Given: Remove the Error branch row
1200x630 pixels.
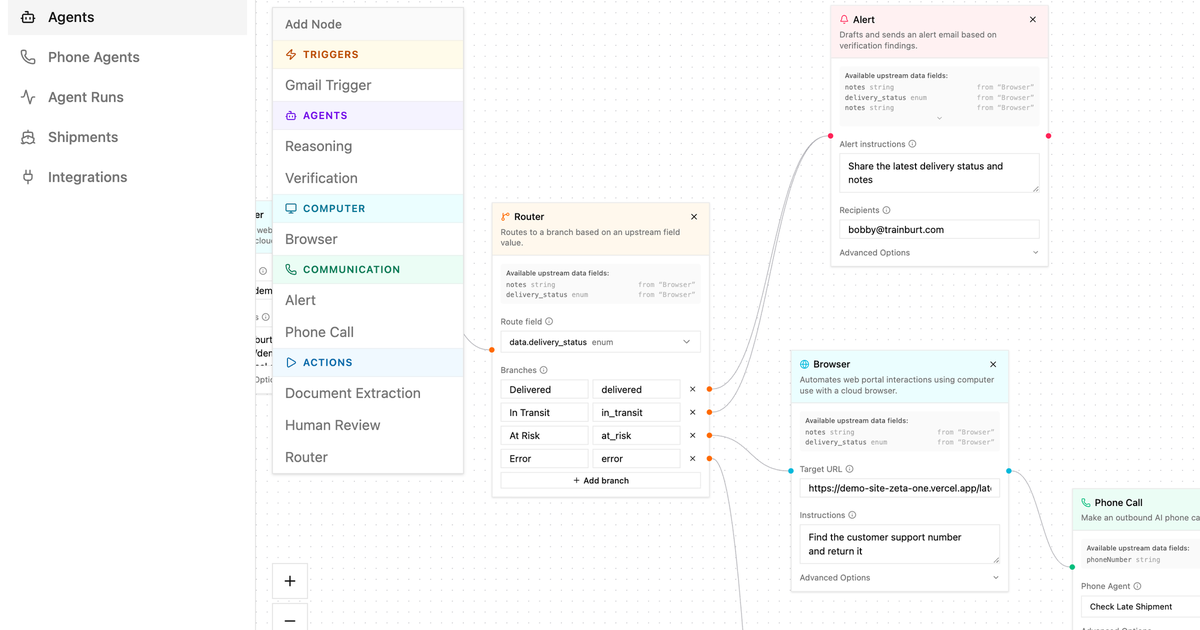Looking at the screenshot, I should pyautogui.click(x=692, y=458).
